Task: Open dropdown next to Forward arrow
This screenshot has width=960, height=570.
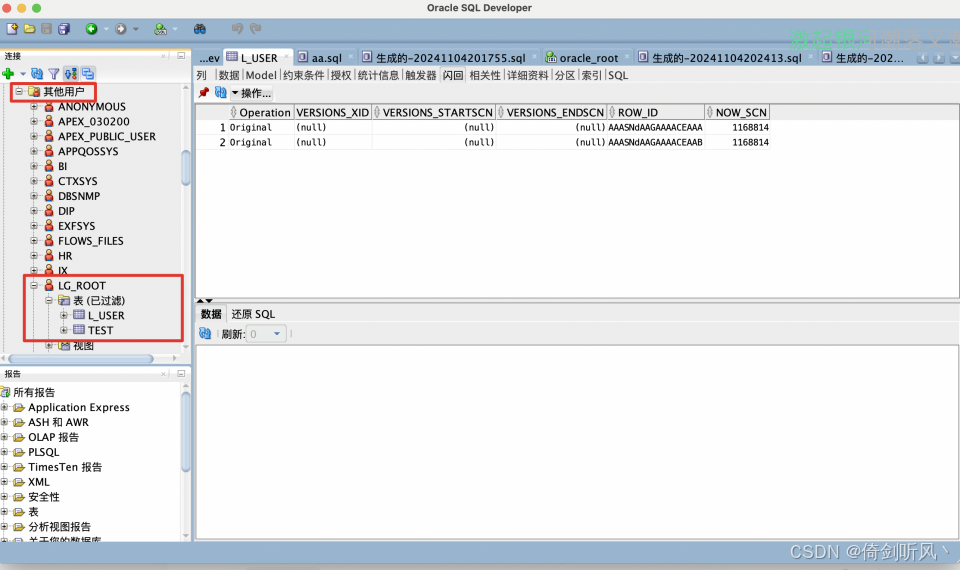Action: [x=135, y=29]
